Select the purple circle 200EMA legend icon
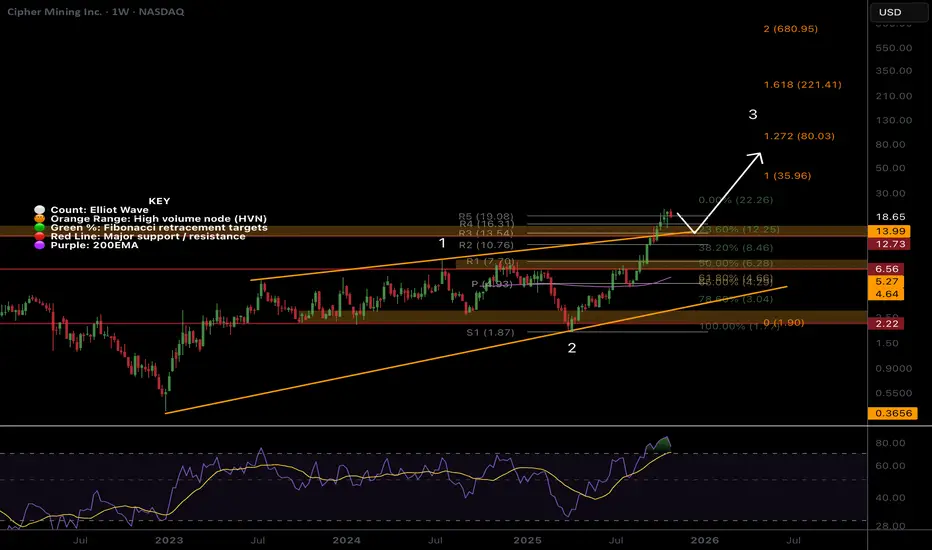 coord(39,245)
